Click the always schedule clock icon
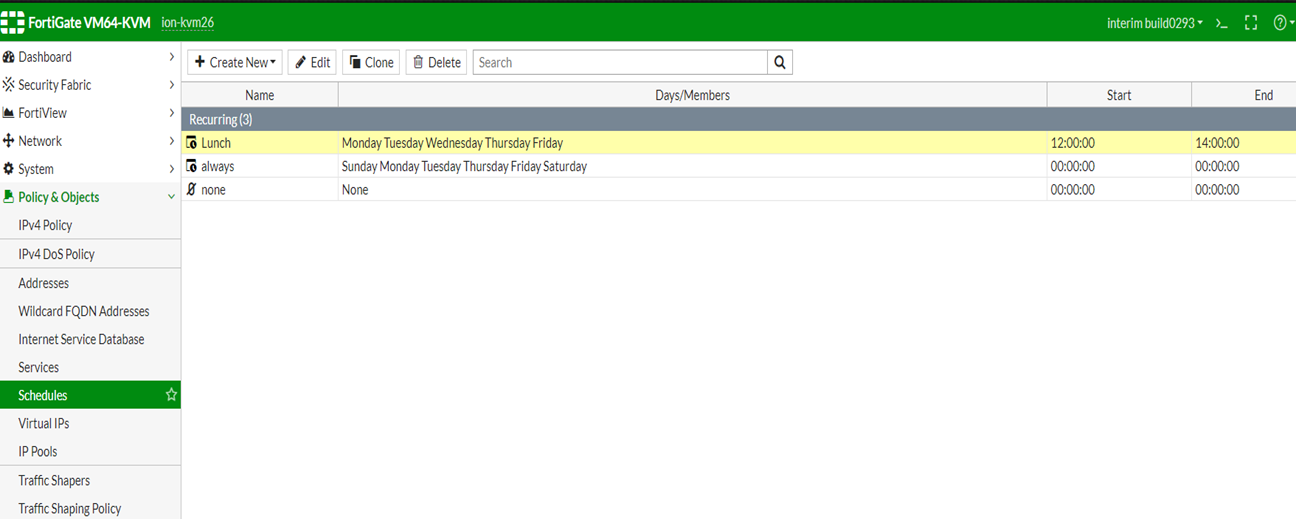1296x519 pixels. 192,166
